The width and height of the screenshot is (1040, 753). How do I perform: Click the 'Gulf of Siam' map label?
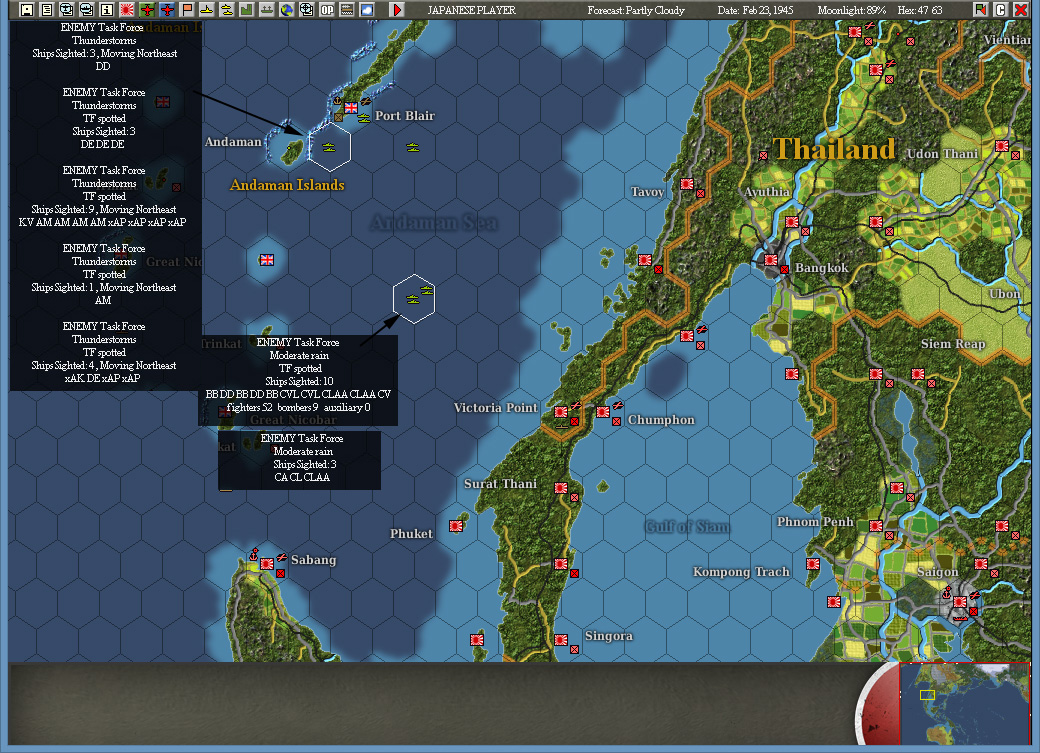point(688,527)
